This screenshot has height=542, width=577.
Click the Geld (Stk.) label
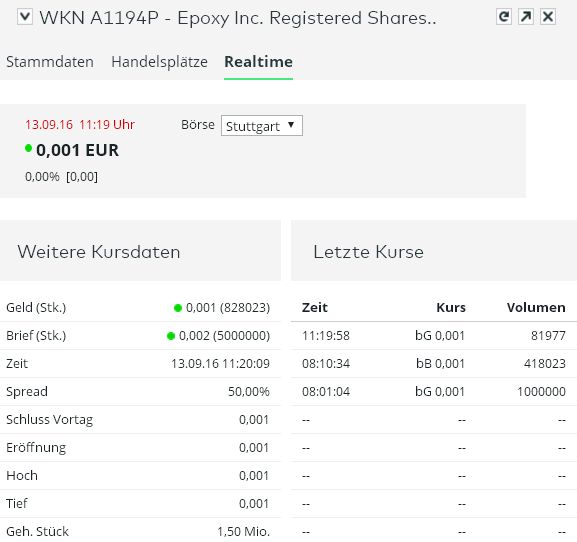coord(36,308)
